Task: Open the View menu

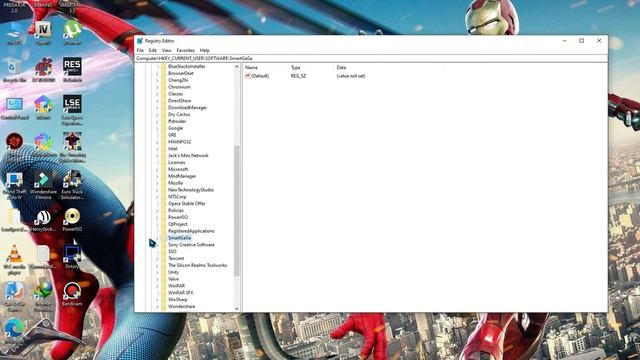Action: click(166, 50)
